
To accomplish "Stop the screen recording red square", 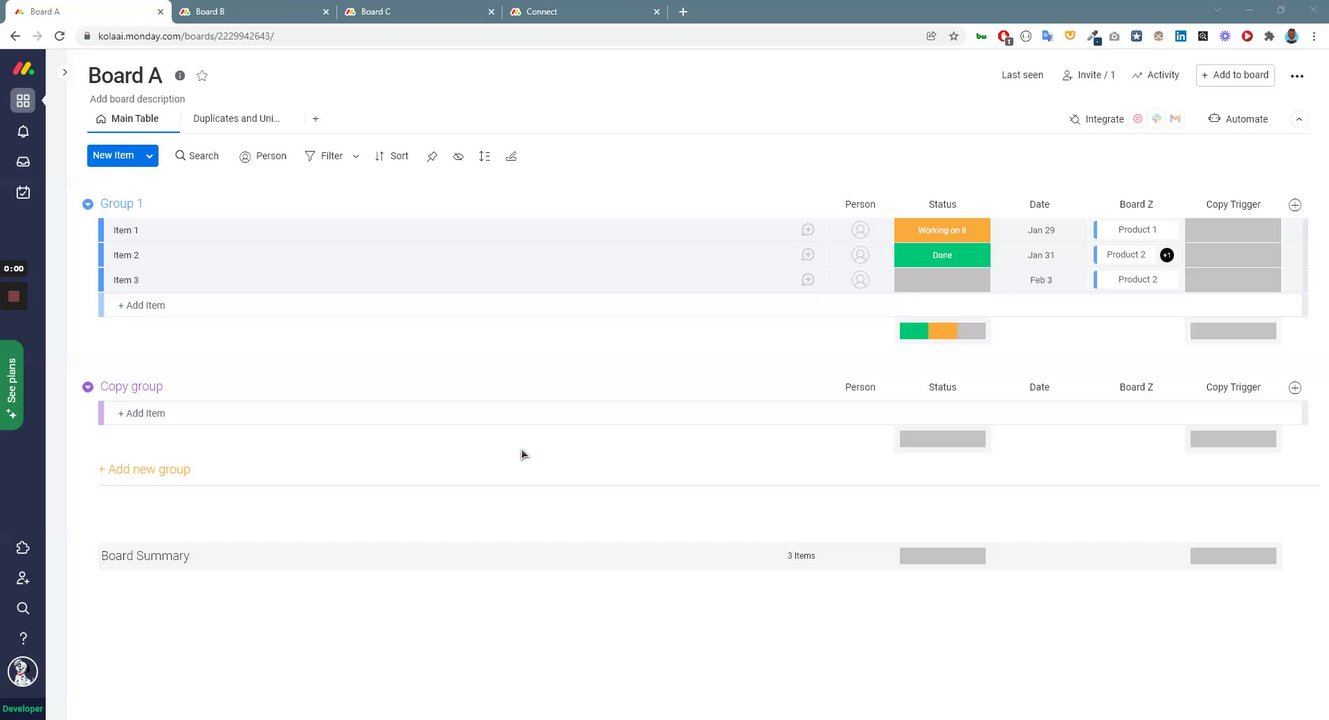I will coord(13,297).
